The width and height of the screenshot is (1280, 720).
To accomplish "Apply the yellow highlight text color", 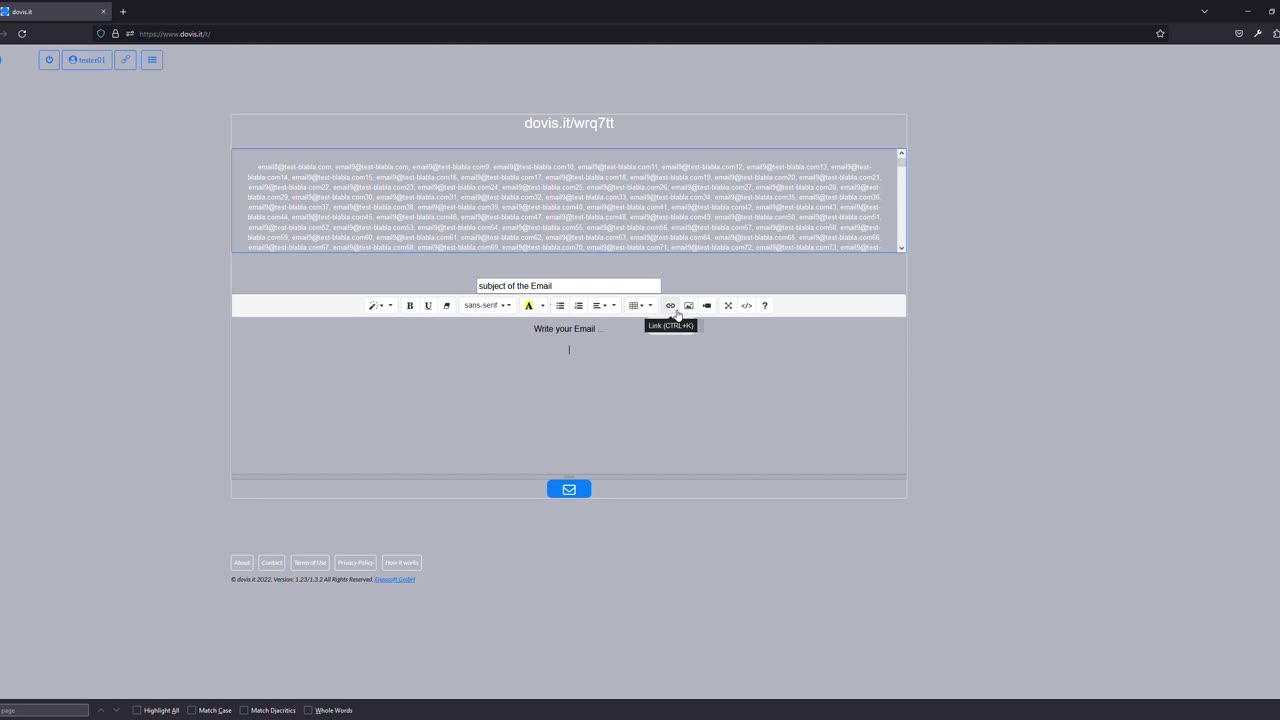I will click(x=529, y=306).
